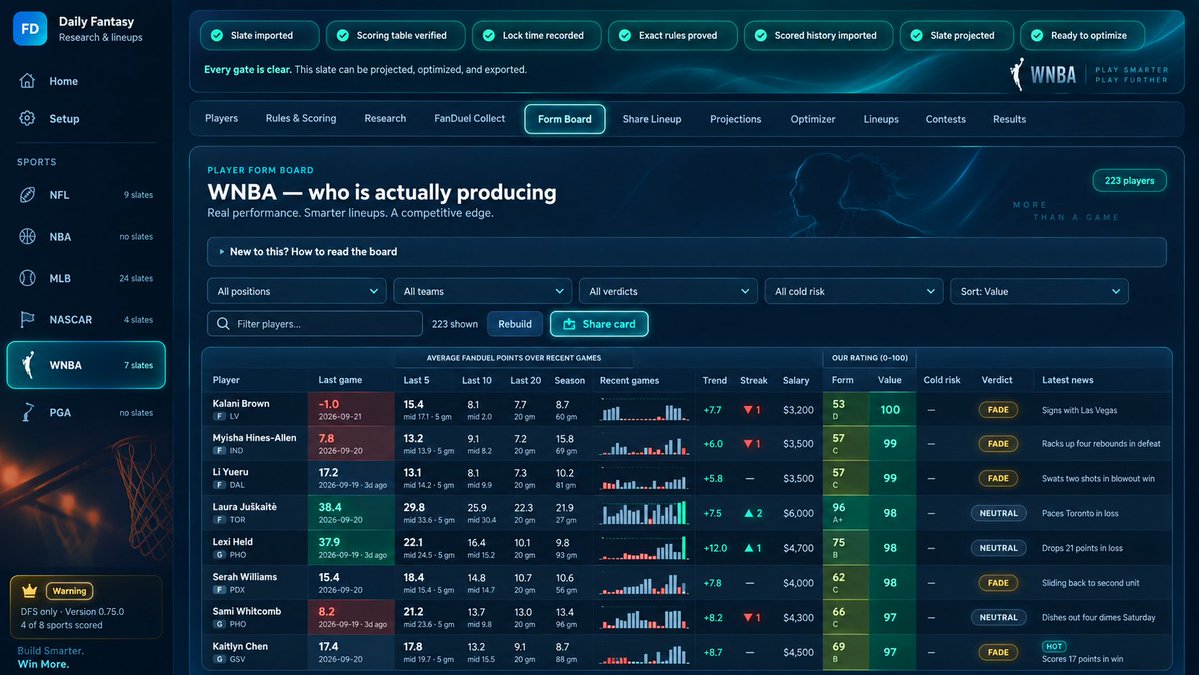Image resolution: width=1199 pixels, height=675 pixels.
Task: Select the Form Board tab
Action: tap(564, 119)
